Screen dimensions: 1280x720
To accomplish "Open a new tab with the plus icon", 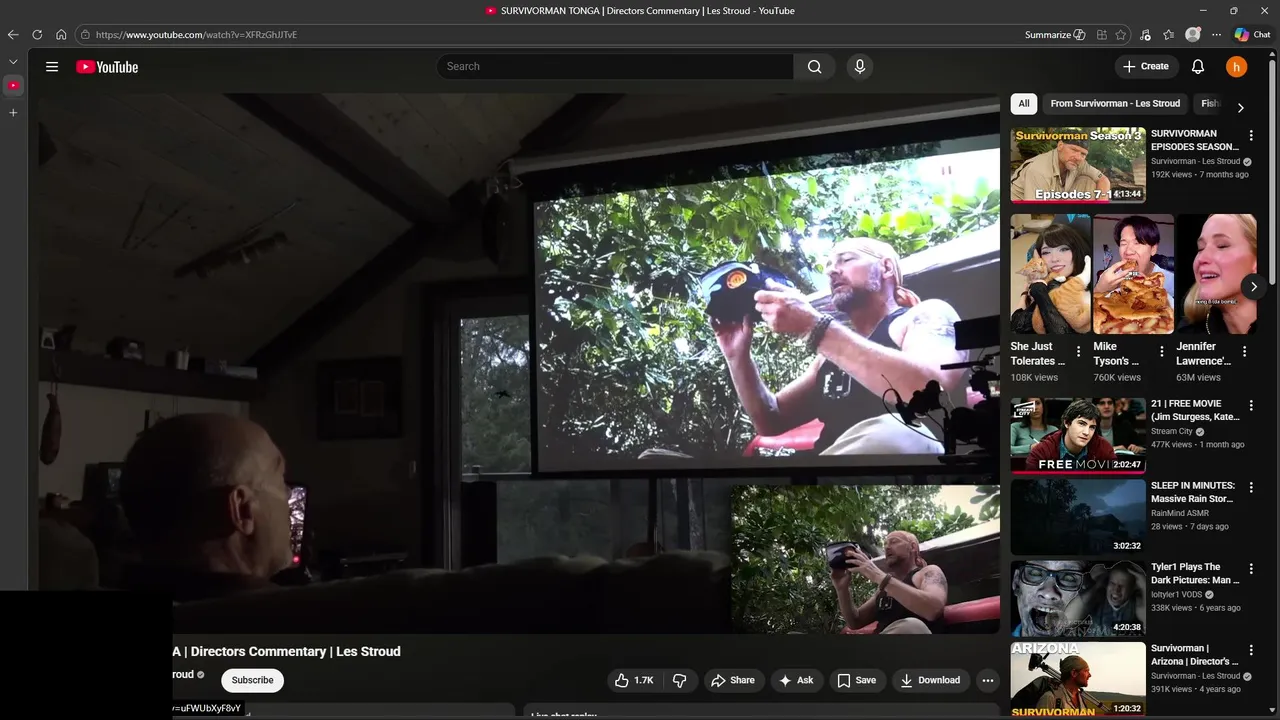I will (13, 113).
